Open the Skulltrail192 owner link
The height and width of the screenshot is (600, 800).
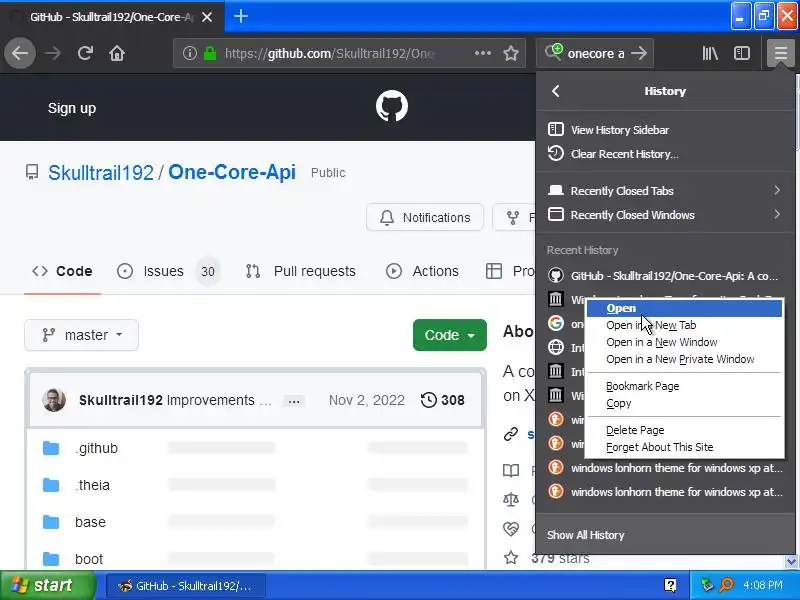coord(101,172)
